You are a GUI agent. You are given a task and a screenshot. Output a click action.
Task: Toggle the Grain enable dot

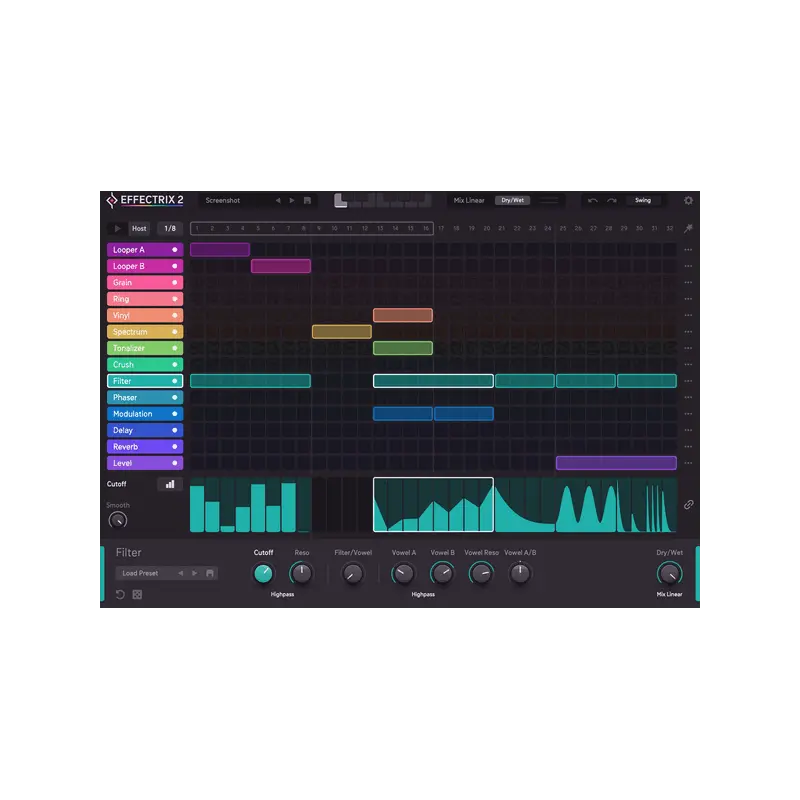pos(174,283)
